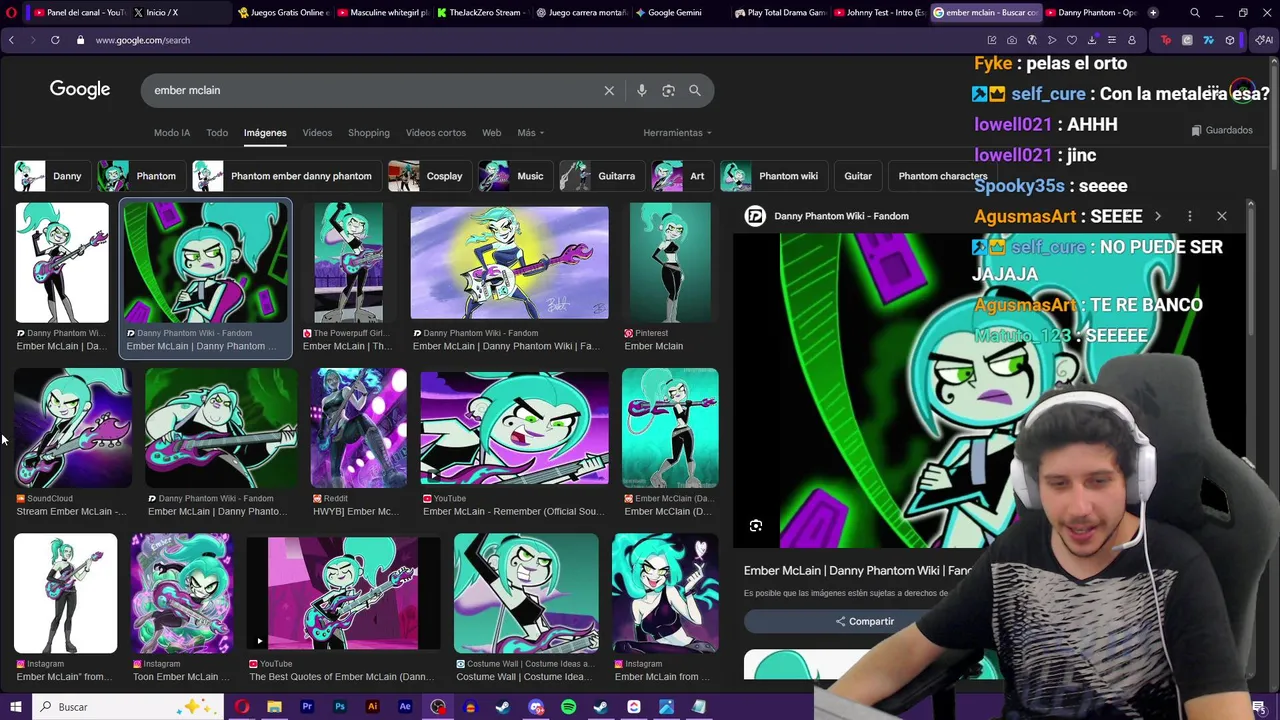This screenshot has width=1280, height=720.
Task: Open Toon Ember McLain Instagram thumbnail
Action: coord(181,593)
